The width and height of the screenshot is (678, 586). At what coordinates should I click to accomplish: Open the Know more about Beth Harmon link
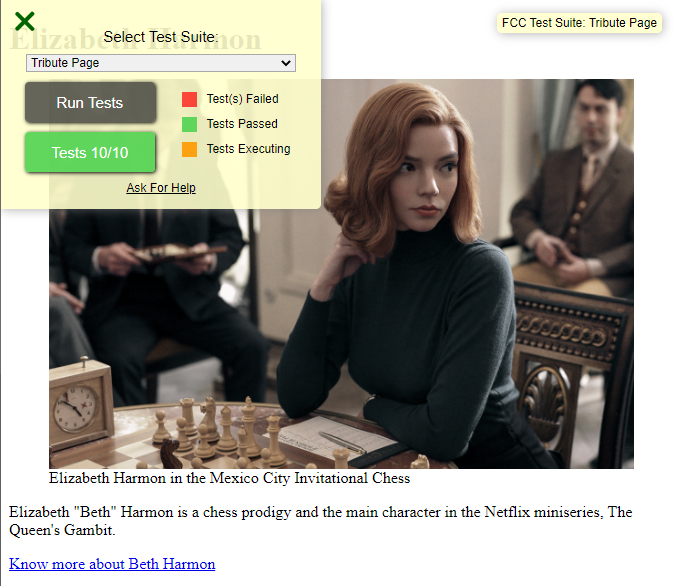[x=112, y=564]
